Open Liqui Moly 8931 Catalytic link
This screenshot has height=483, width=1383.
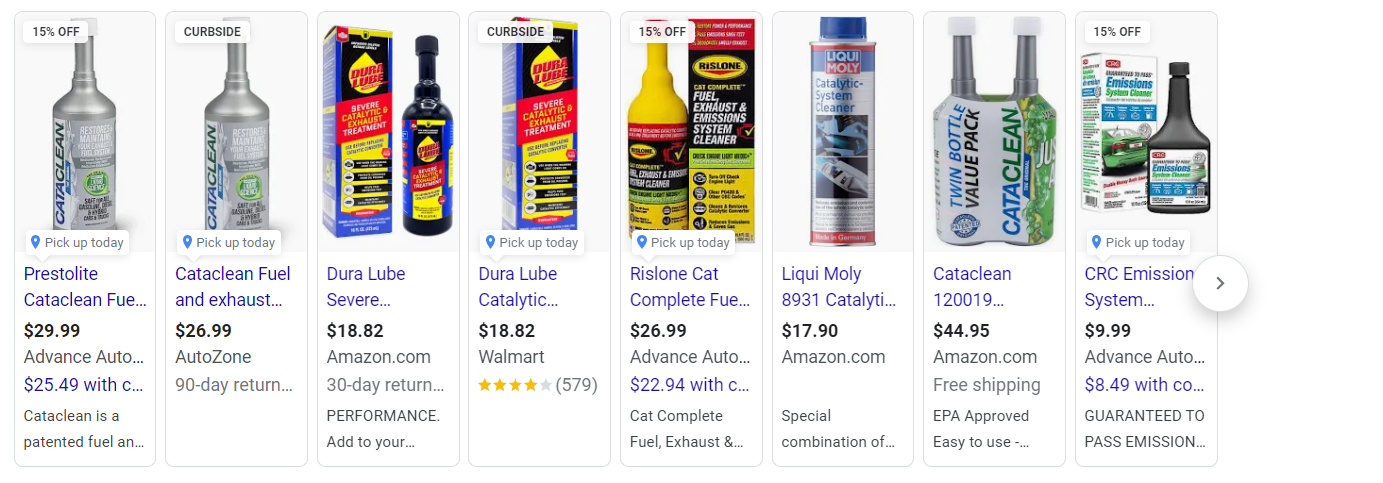coord(838,286)
